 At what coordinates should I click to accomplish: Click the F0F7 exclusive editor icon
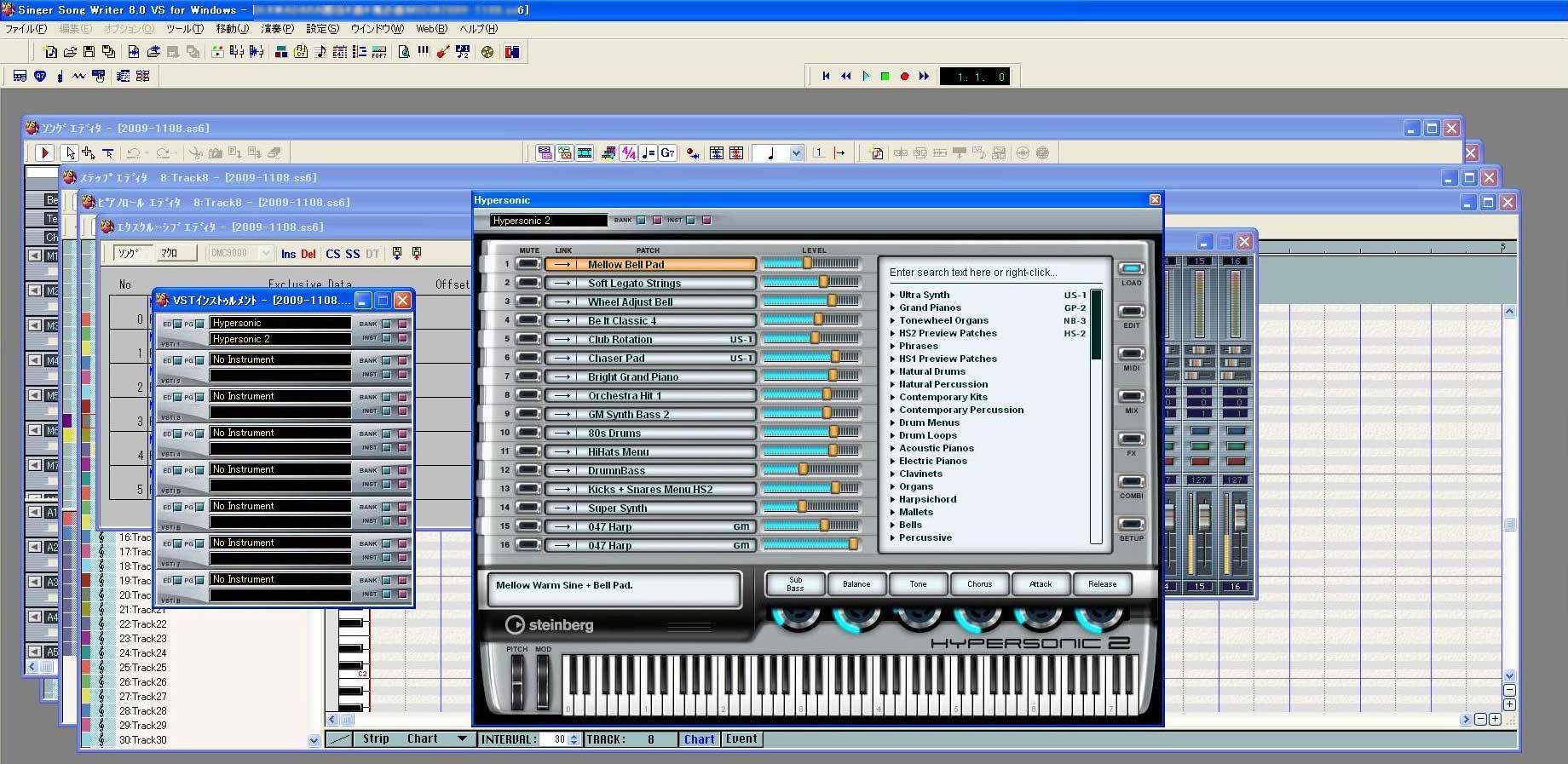click(x=379, y=52)
